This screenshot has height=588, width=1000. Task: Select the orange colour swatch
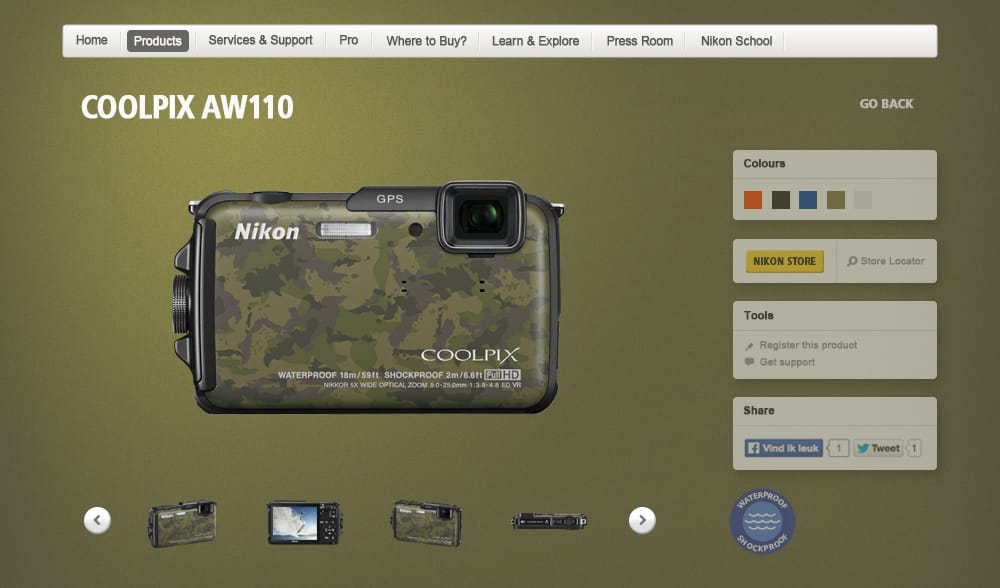coord(753,200)
